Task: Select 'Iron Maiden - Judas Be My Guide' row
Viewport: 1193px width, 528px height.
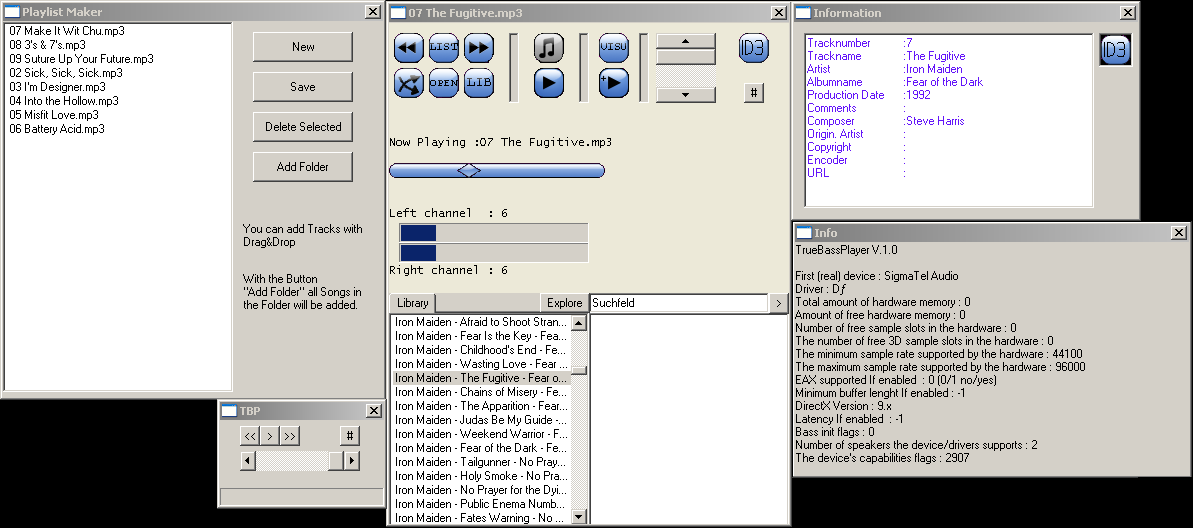Action: coord(481,420)
